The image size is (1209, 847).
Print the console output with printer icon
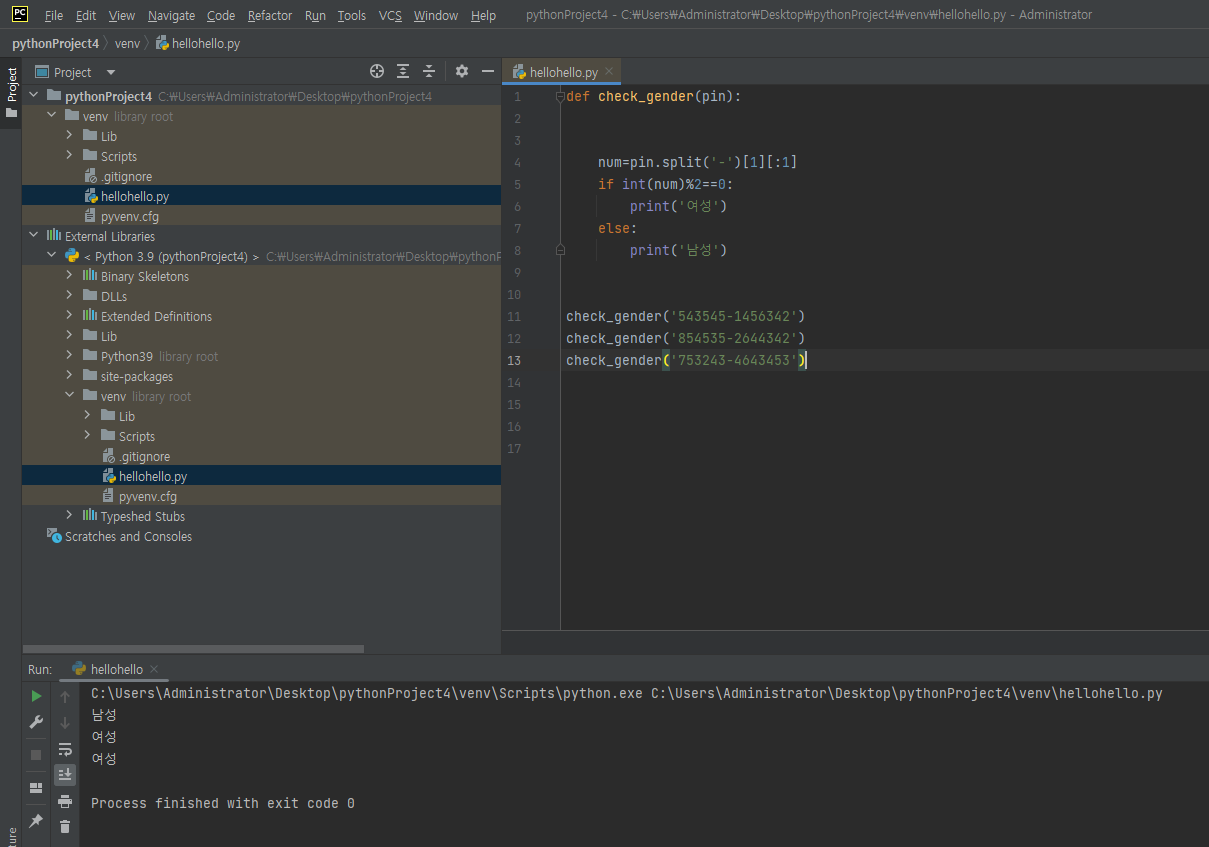tap(65, 801)
